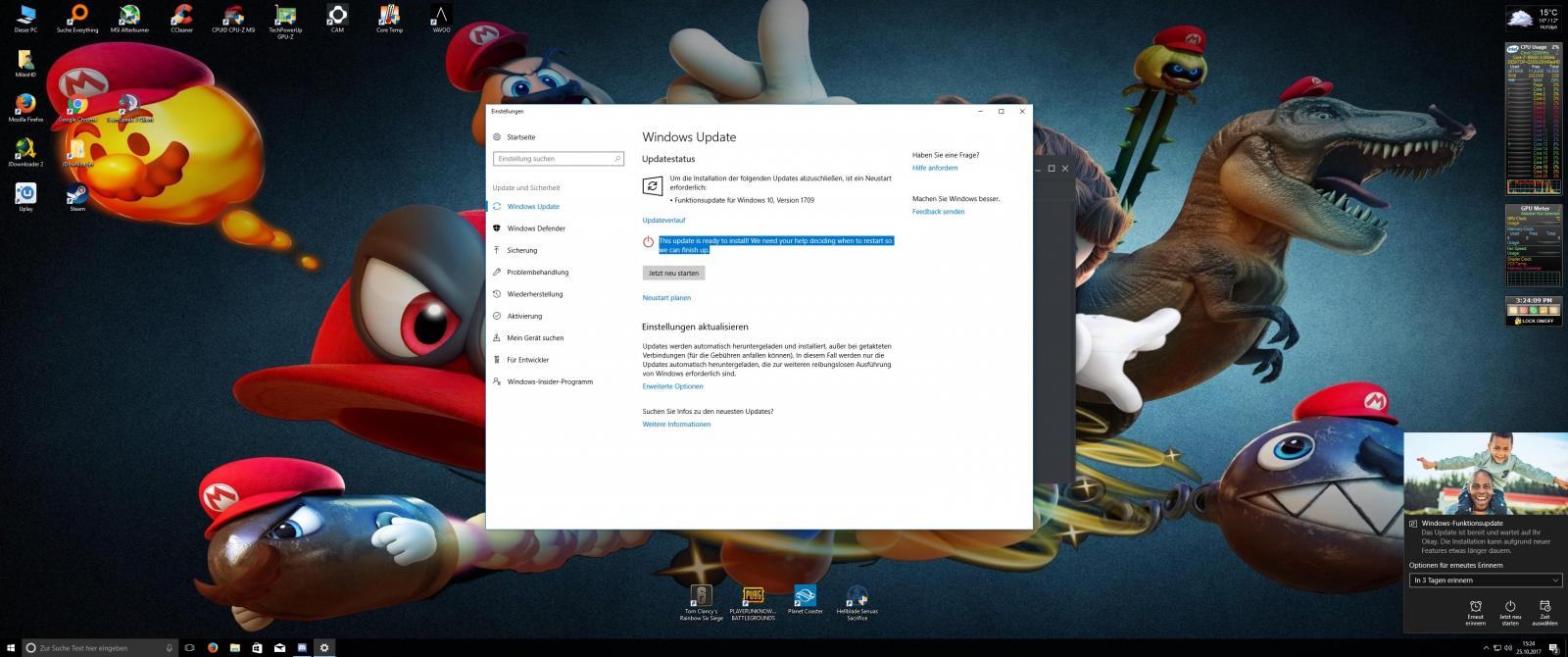This screenshot has width=1568, height=657.
Task: Open the JDownloader 2 desktop shortcut
Action: click(x=25, y=152)
